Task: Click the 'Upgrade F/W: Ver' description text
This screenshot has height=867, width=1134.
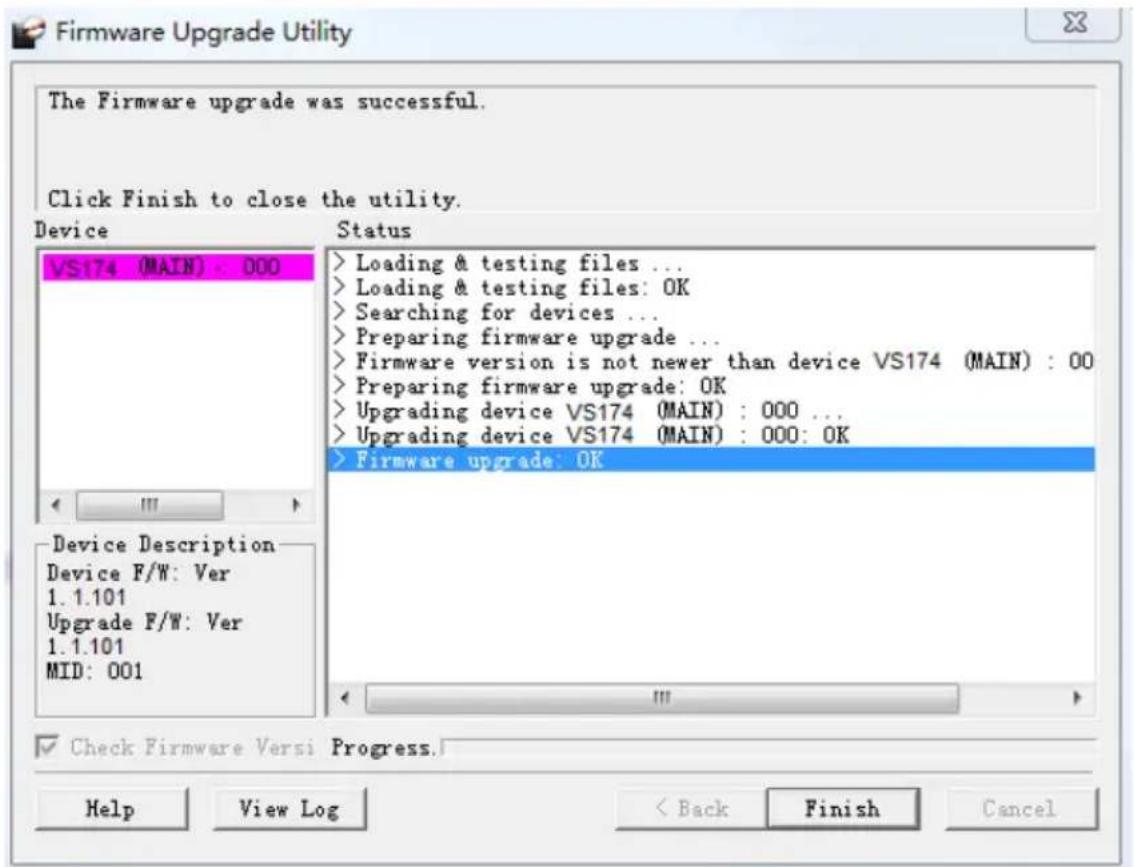Action: [x=145, y=623]
